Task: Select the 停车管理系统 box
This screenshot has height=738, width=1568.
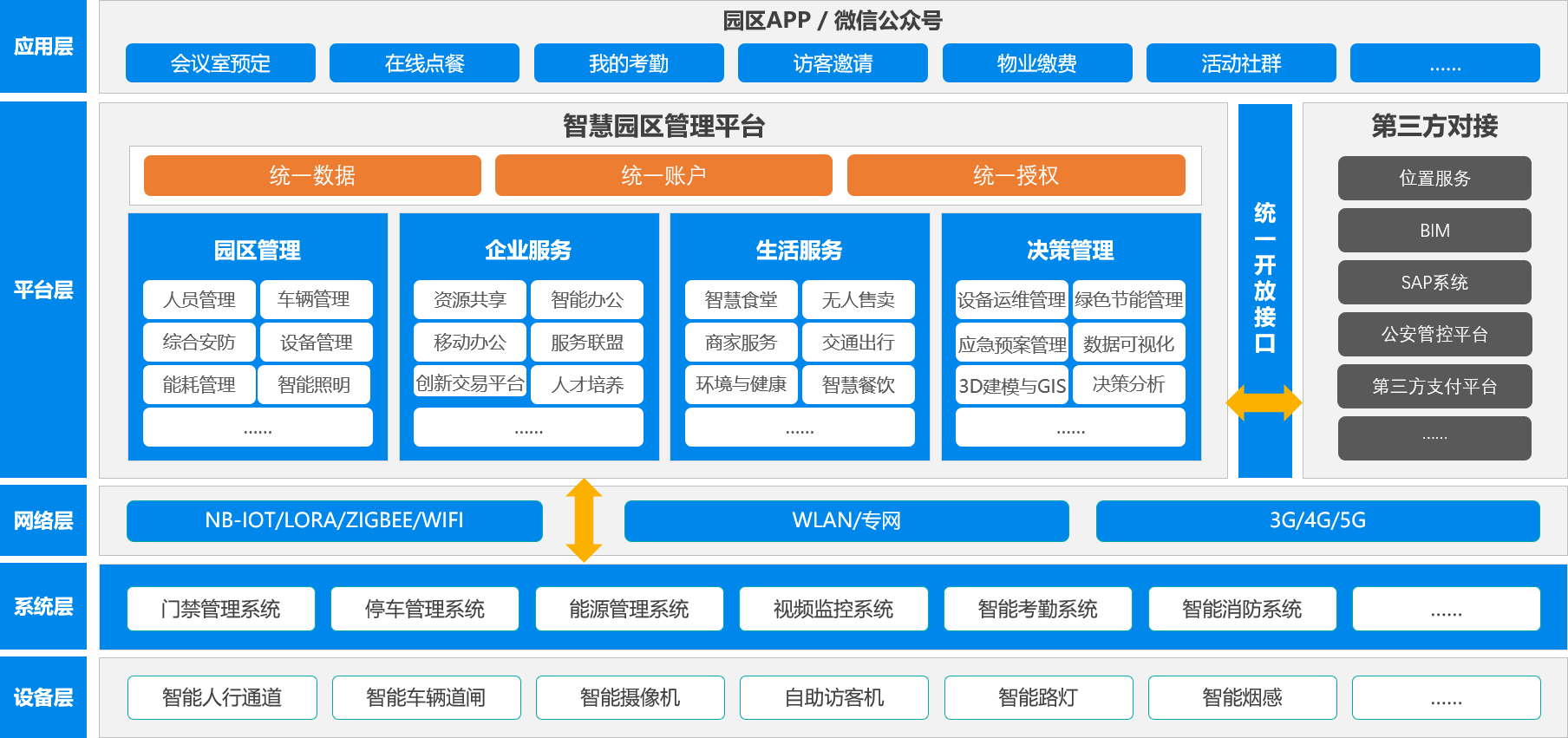Action: tap(425, 609)
